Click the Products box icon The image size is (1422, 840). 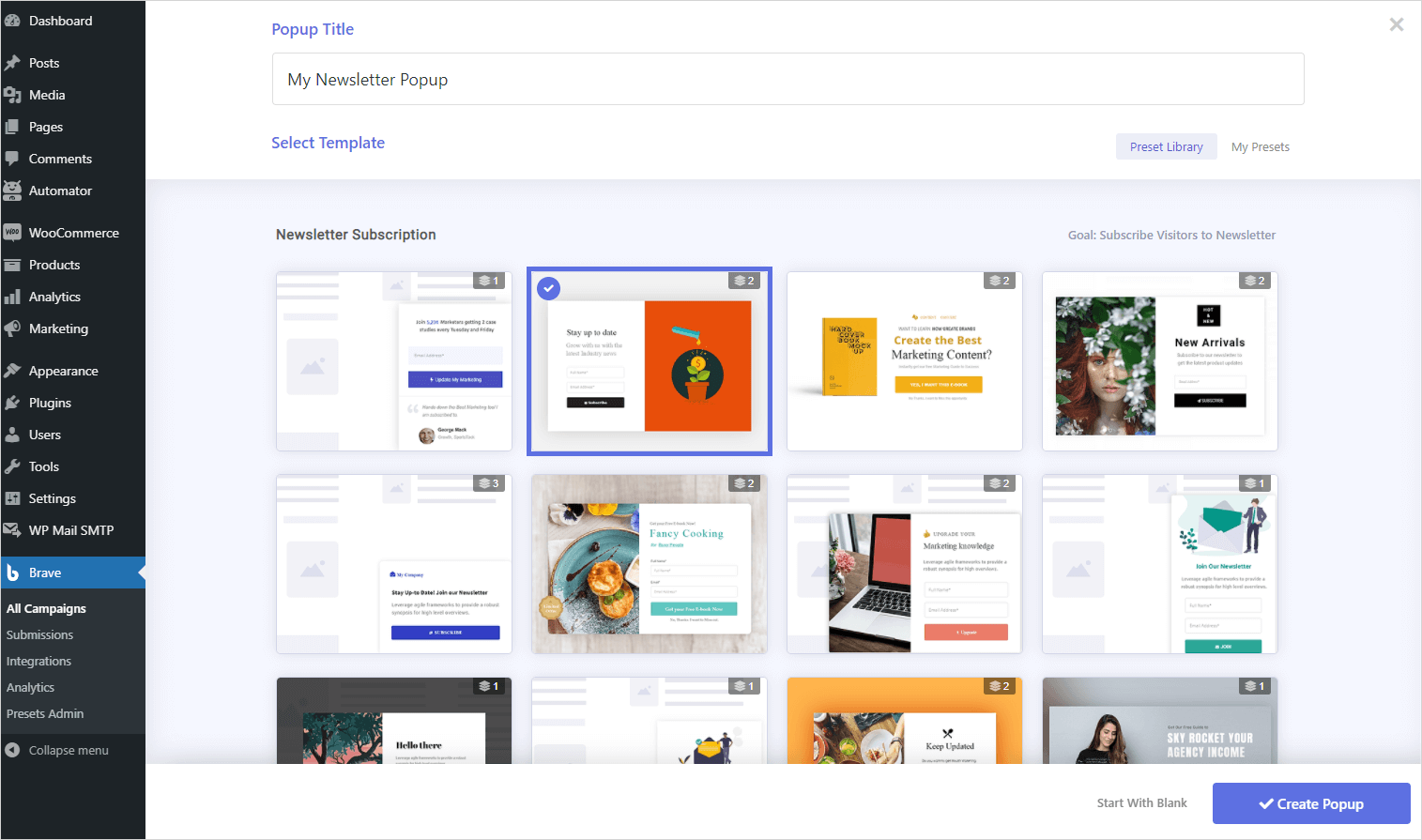coord(12,265)
